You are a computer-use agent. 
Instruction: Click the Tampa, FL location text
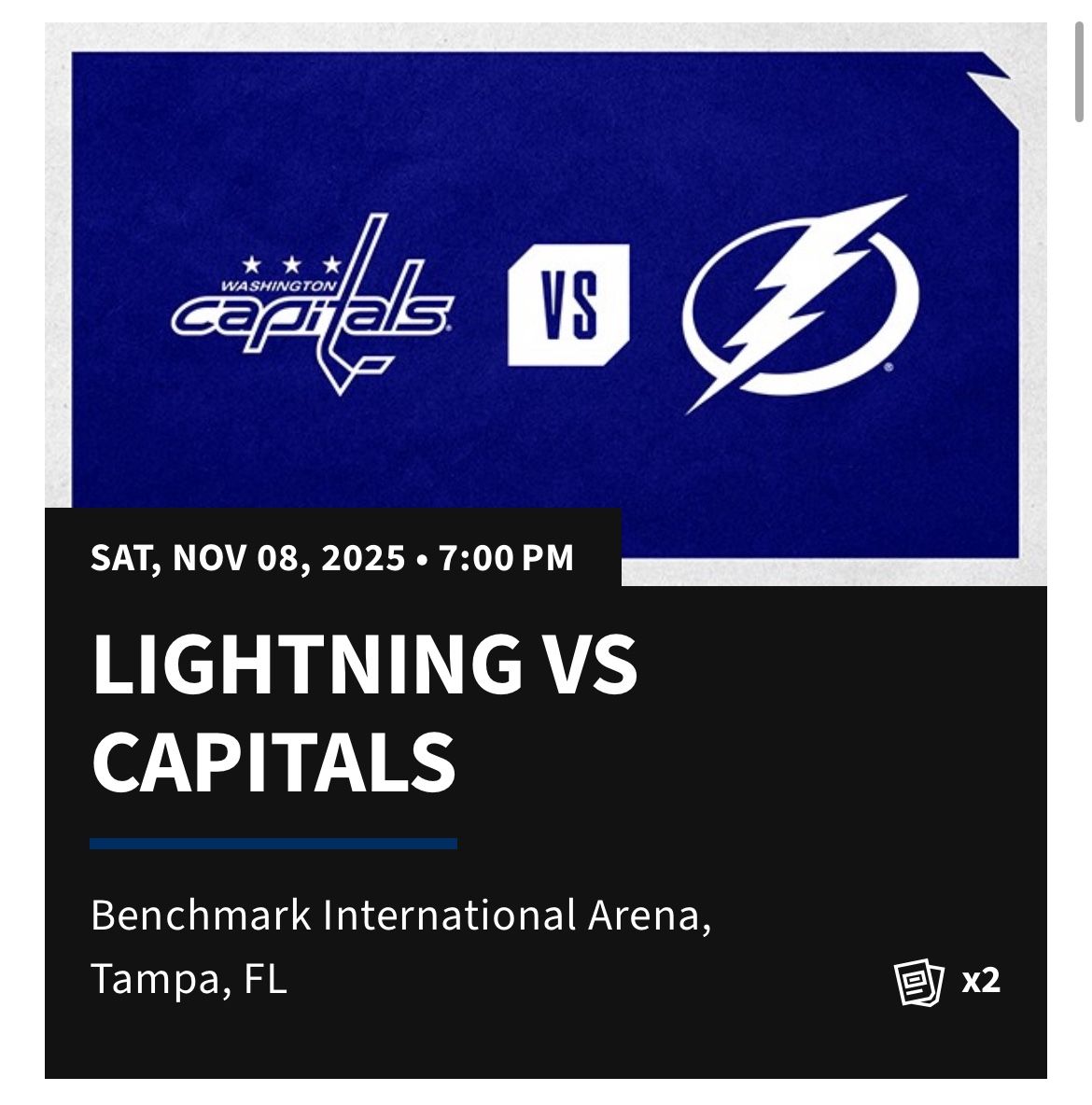pyautogui.click(x=189, y=980)
